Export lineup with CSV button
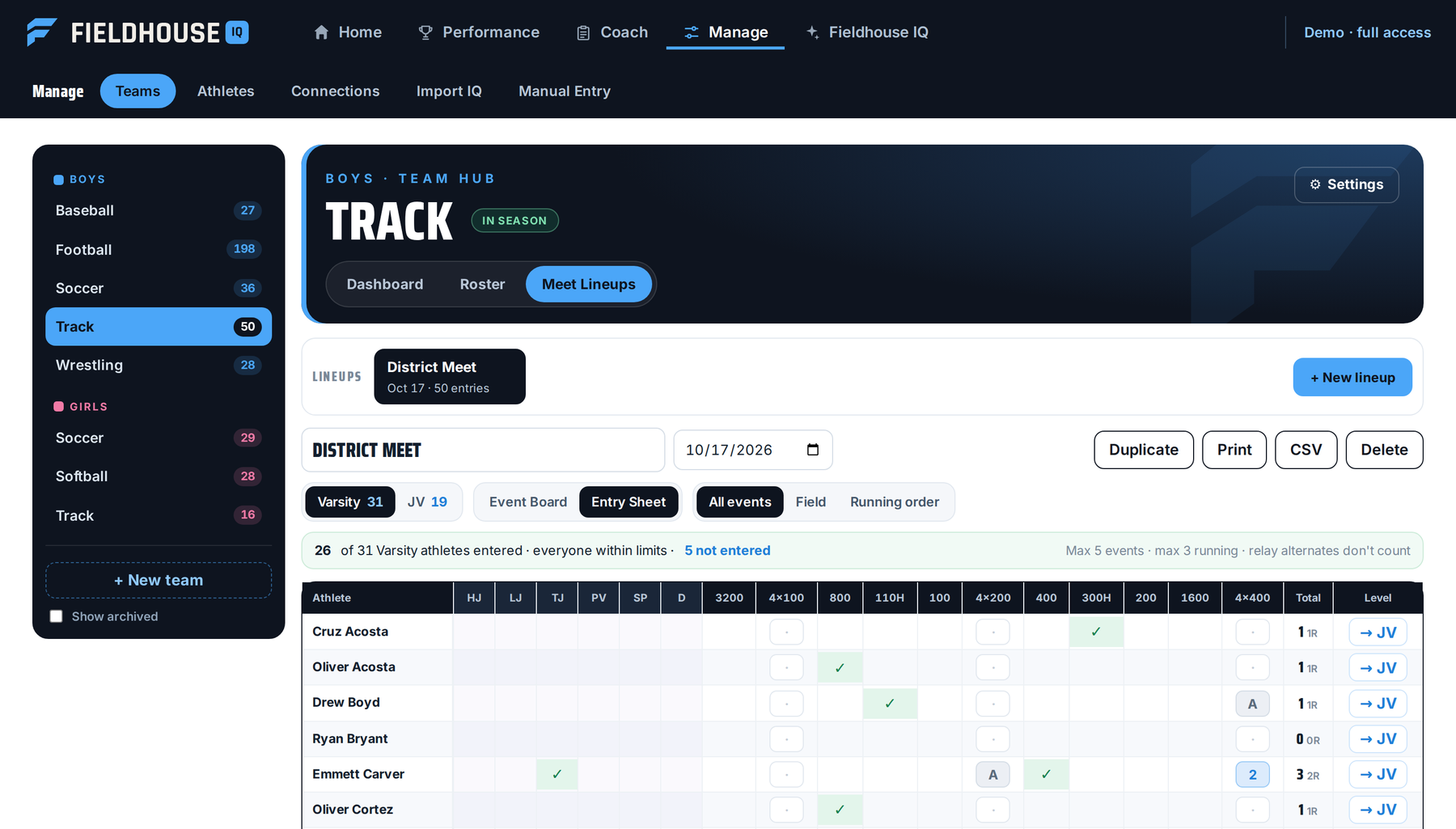 (1306, 450)
